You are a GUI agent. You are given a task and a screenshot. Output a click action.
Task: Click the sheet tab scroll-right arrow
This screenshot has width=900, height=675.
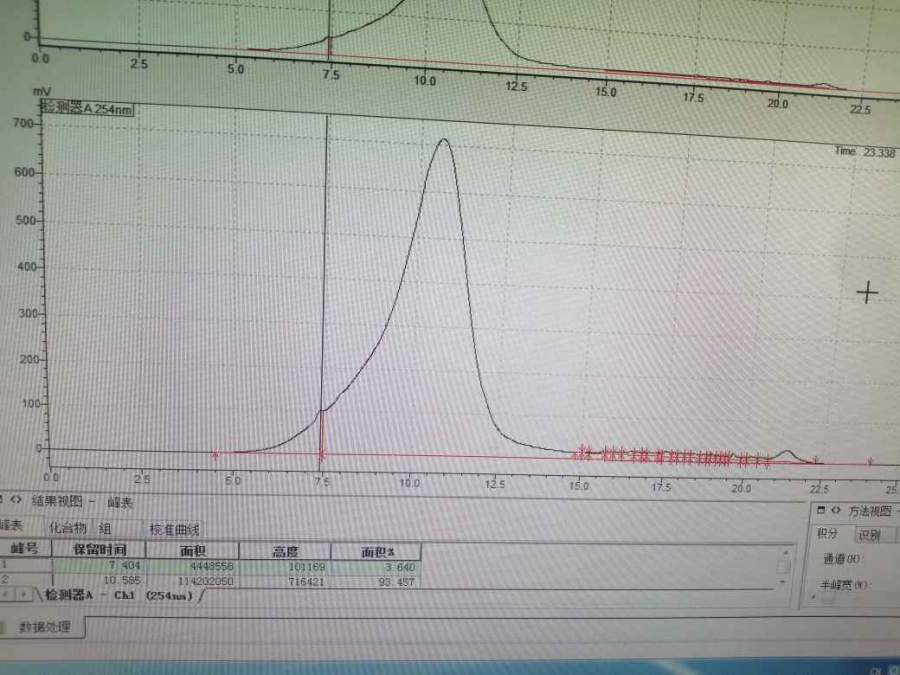pos(24,594)
